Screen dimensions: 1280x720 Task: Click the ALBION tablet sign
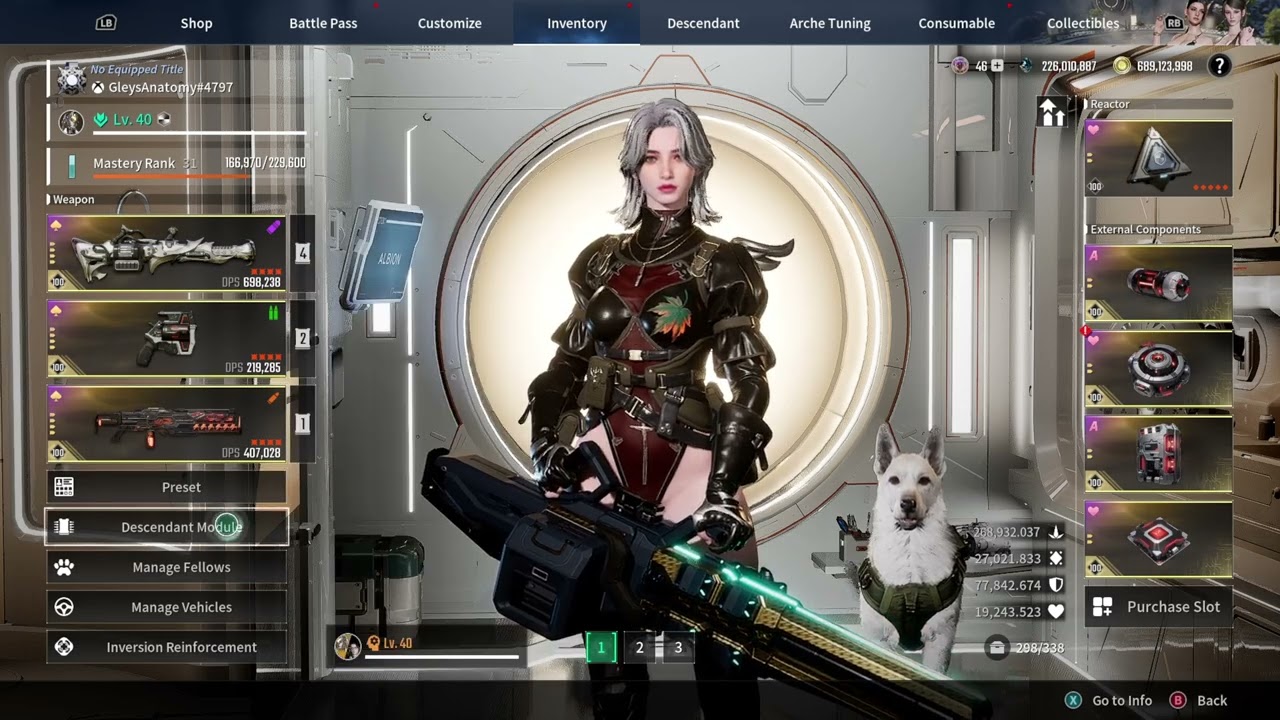click(x=382, y=256)
